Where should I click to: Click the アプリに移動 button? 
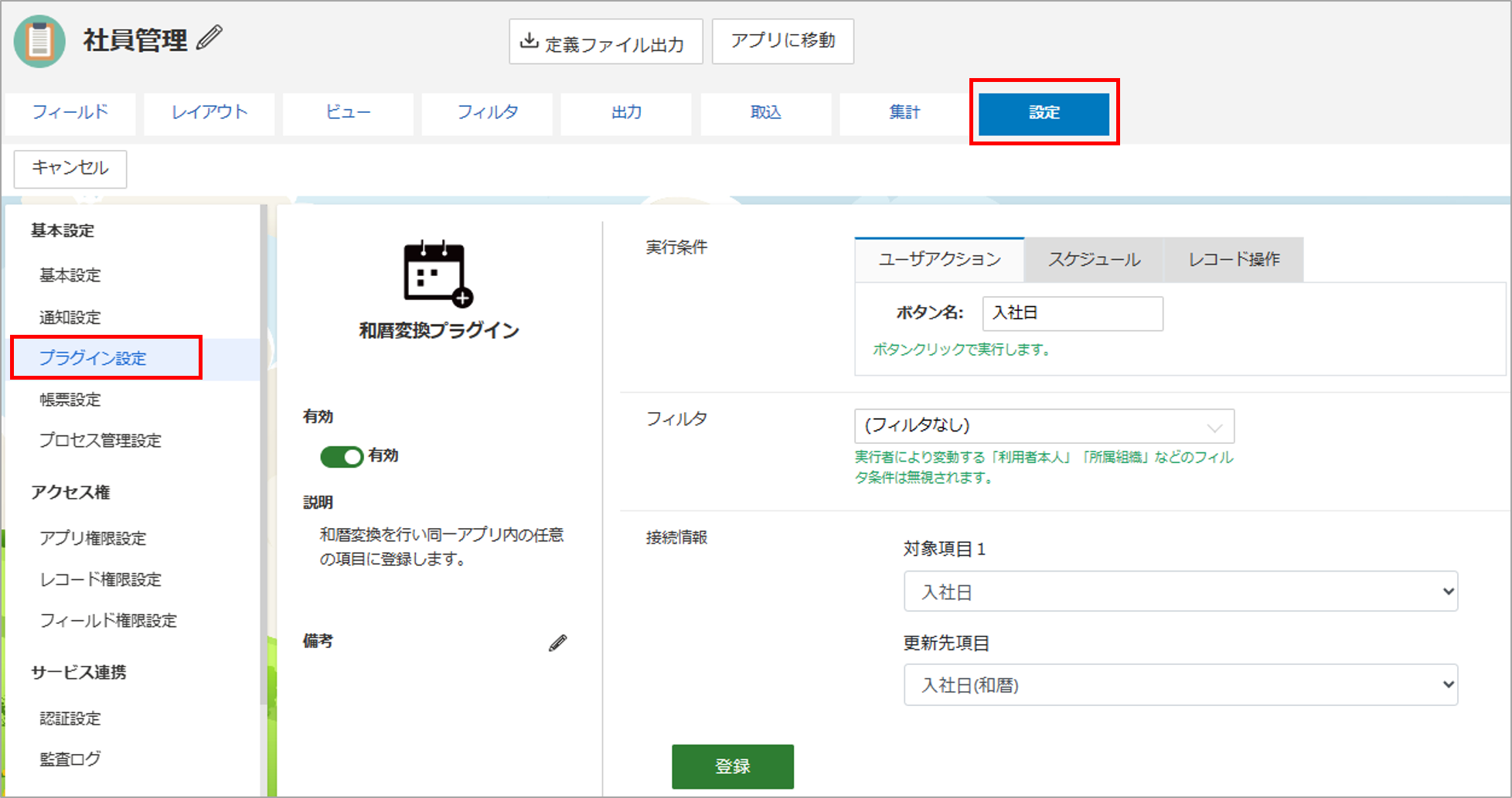pos(782,41)
